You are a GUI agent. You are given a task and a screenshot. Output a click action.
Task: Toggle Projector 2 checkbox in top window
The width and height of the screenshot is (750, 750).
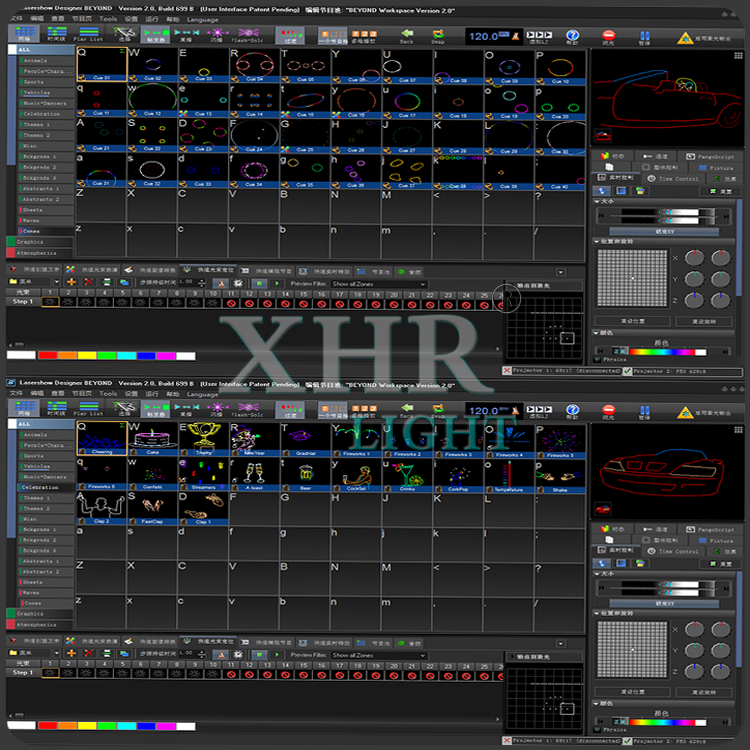[x=628, y=371]
